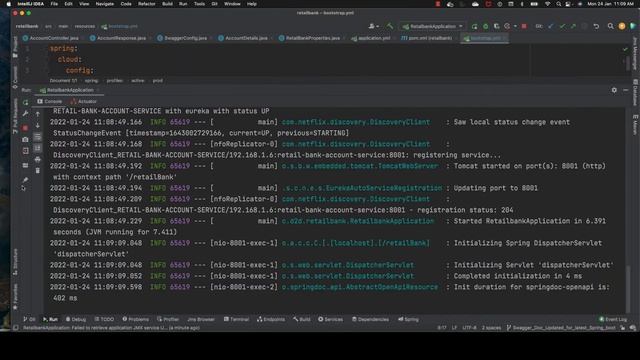This screenshot has width=640, height=360.
Task: Switch to pom.xml (retailbank) tab
Action: pos(427,38)
